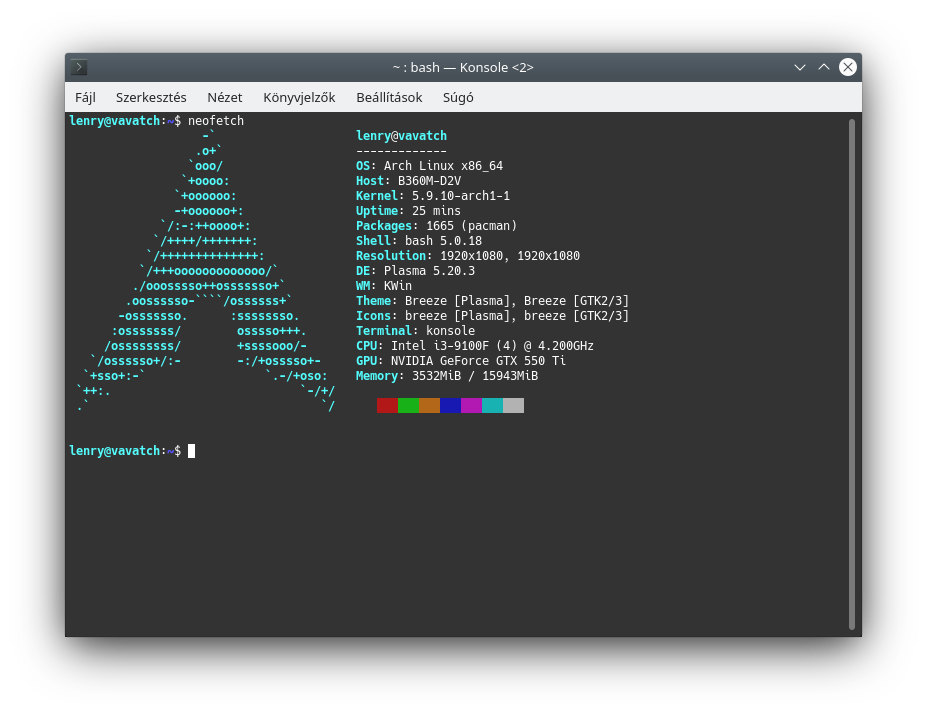The height and width of the screenshot is (714, 927).
Task: Click the terminal vertical scrollbar
Action: coord(852,374)
